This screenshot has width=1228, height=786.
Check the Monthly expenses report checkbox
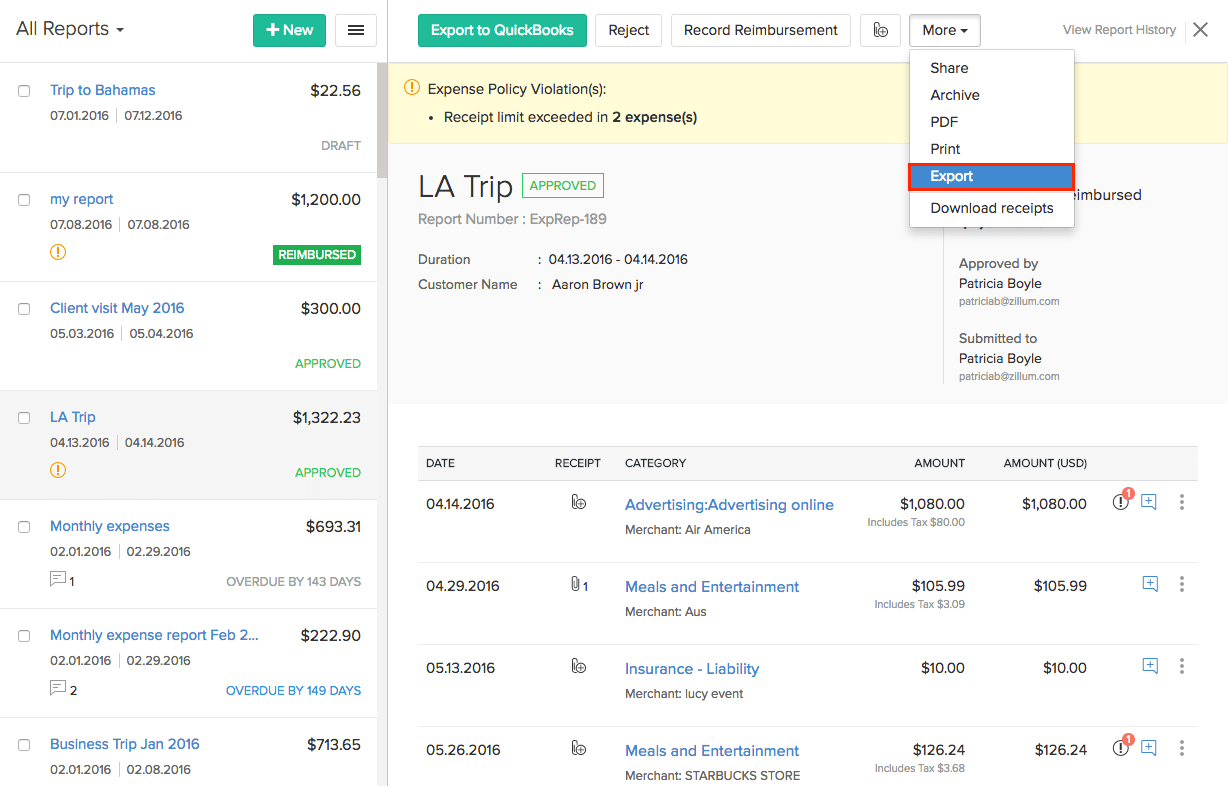pyautogui.click(x=24, y=527)
